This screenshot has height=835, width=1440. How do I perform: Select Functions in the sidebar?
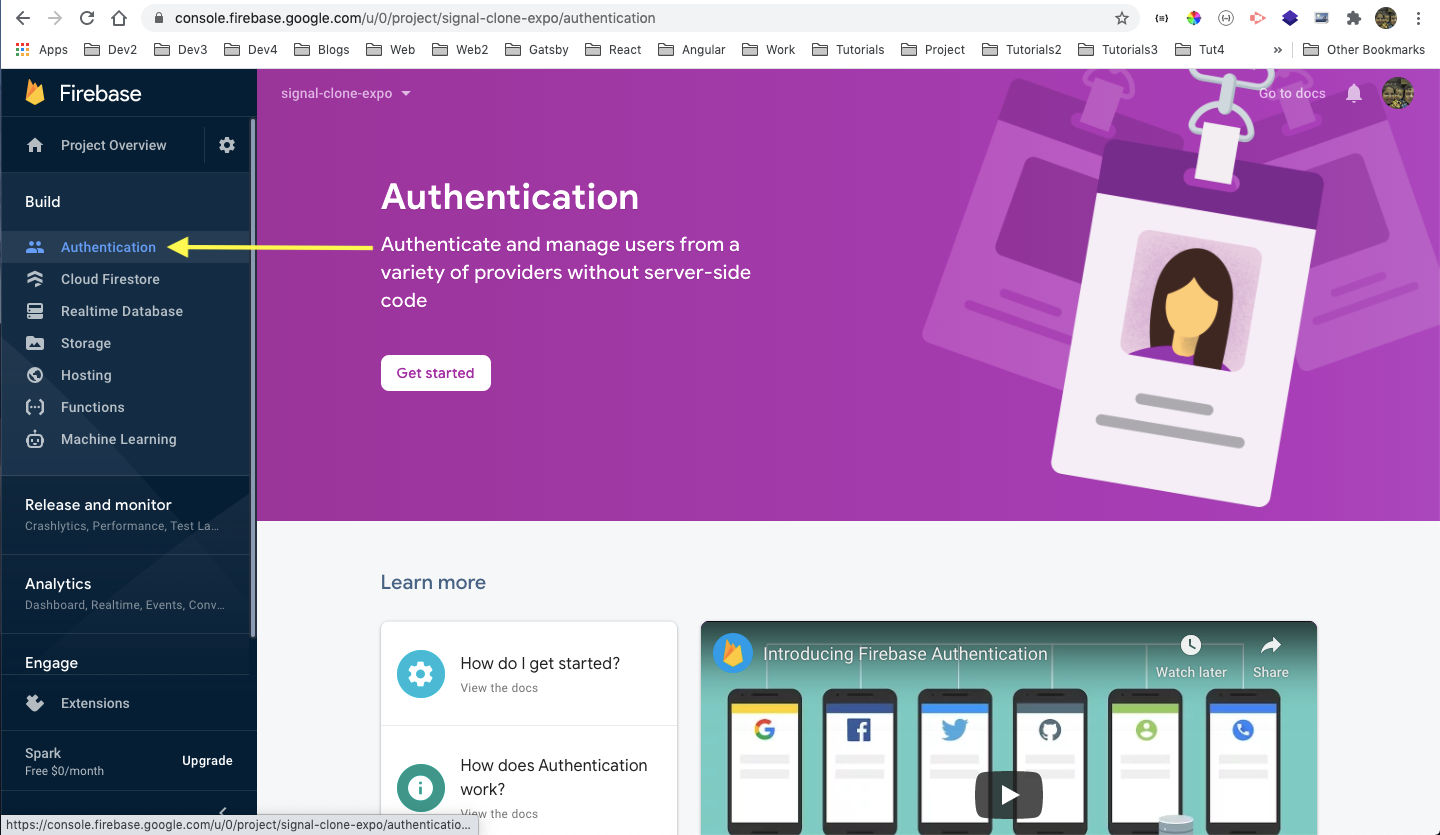tap(125, 407)
